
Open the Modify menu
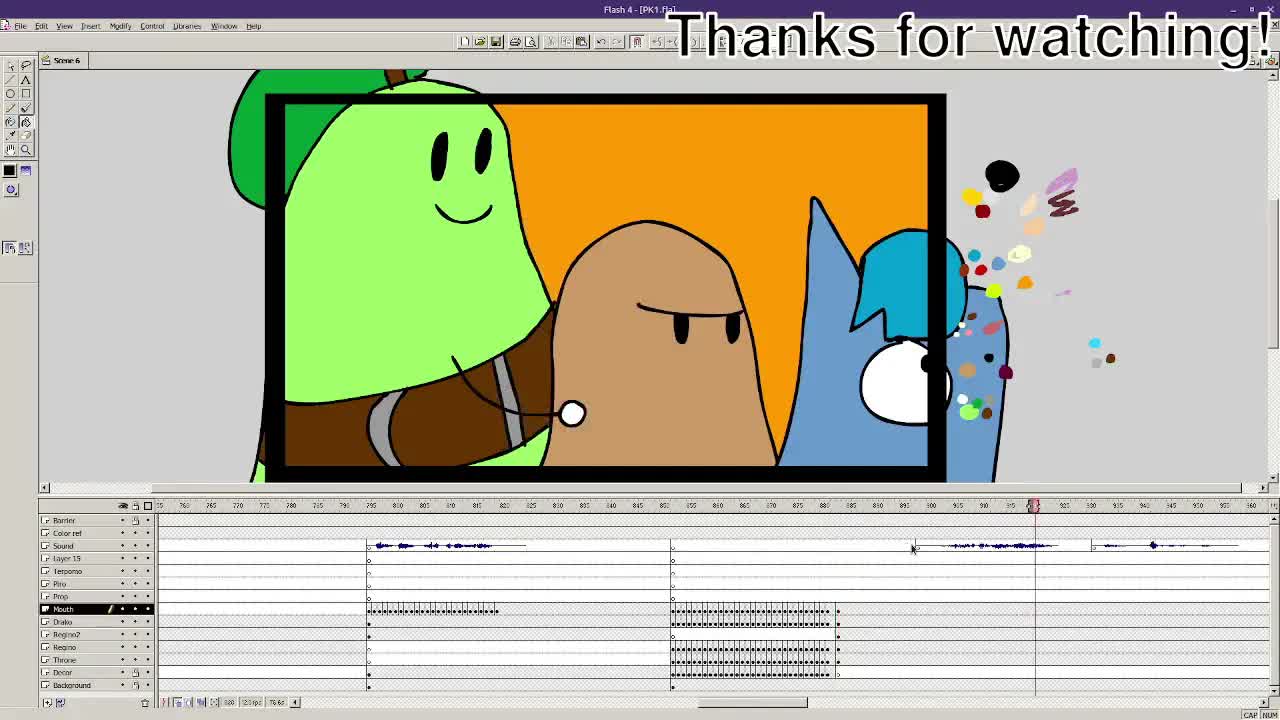point(120,26)
